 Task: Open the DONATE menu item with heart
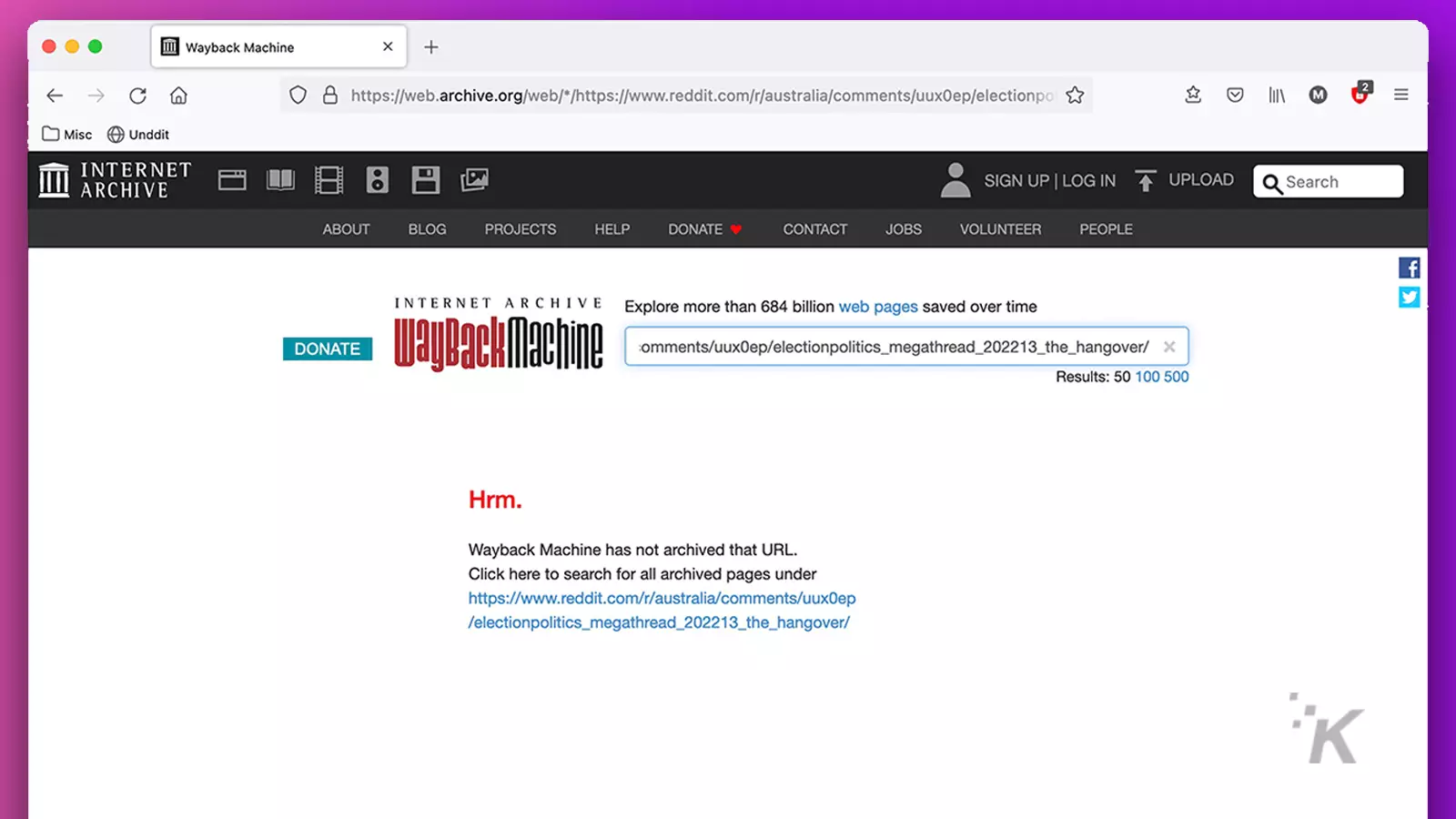[x=705, y=229]
